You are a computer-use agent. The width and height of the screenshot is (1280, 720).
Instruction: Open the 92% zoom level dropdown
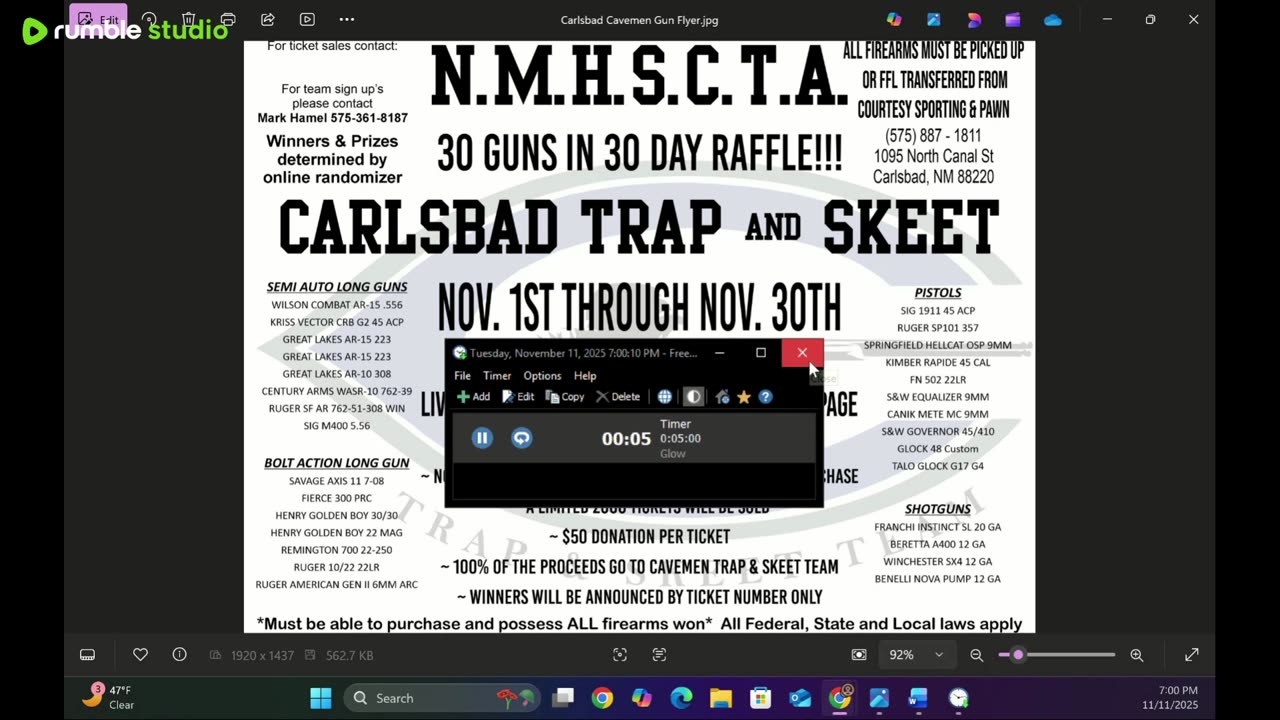point(916,655)
